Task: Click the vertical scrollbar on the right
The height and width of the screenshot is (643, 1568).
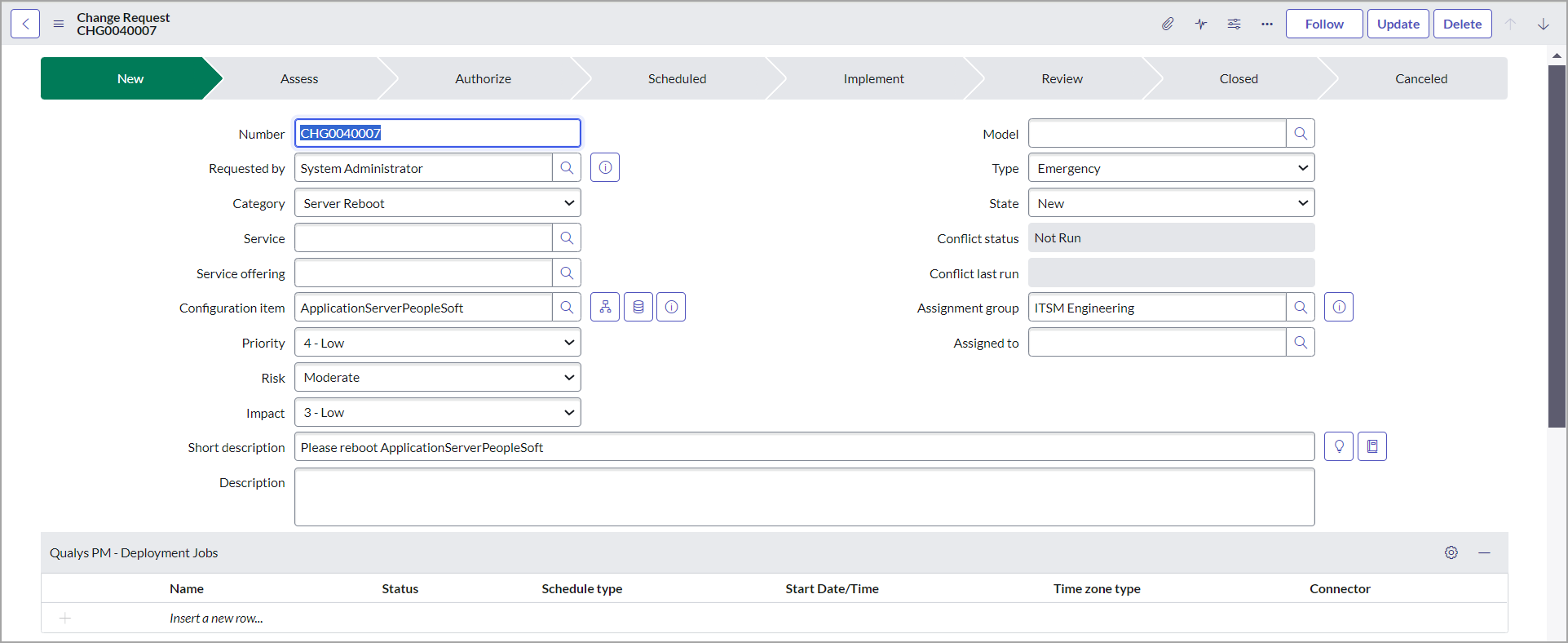Action: click(x=1557, y=245)
